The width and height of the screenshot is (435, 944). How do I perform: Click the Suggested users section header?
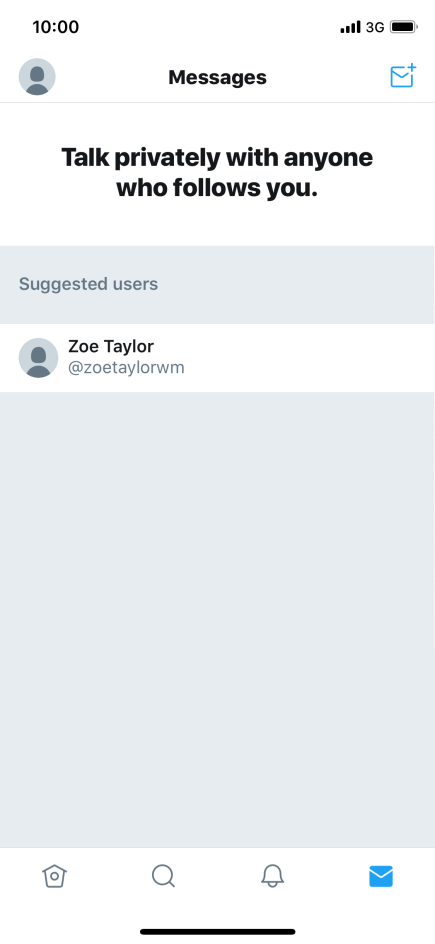pyautogui.click(x=88, y=284)
